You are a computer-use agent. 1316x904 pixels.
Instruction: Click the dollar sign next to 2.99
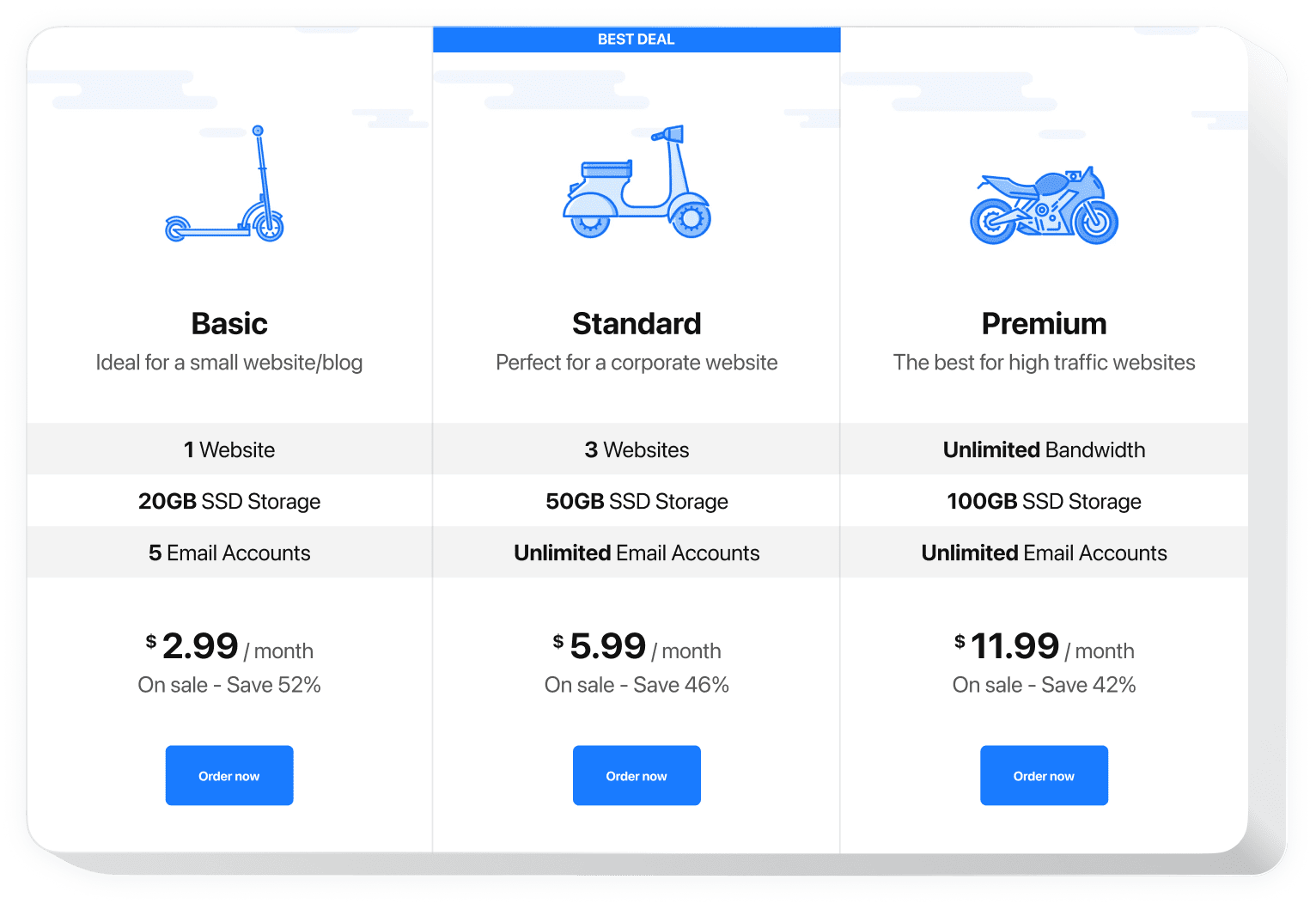(x=151, y=640)
